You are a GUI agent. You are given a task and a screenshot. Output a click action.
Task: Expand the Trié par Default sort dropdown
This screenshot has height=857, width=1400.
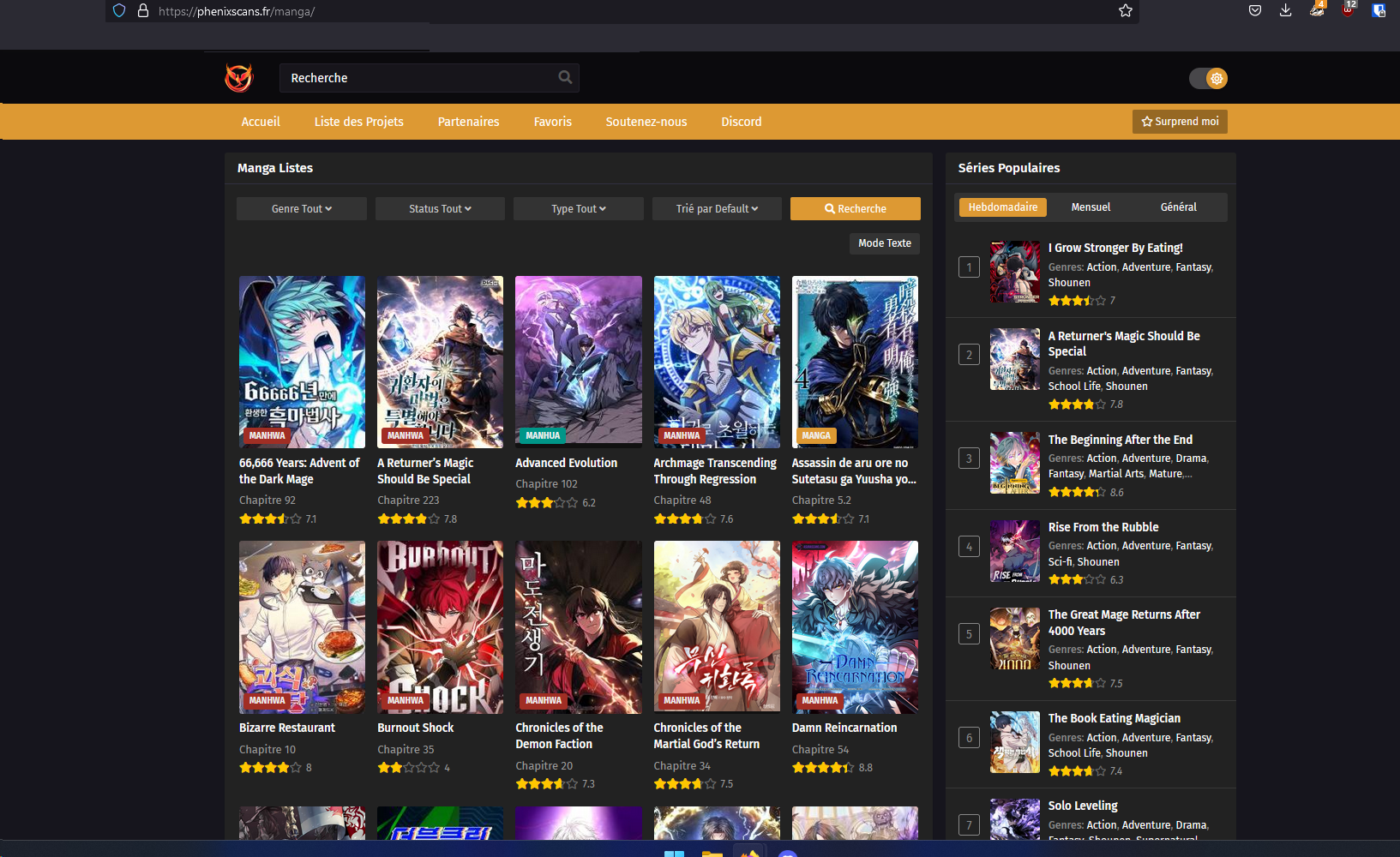tap(717, 208)
